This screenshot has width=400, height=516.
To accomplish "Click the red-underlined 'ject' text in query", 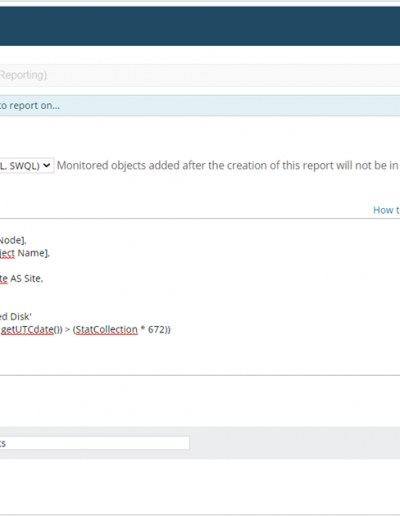I will 7,253.
